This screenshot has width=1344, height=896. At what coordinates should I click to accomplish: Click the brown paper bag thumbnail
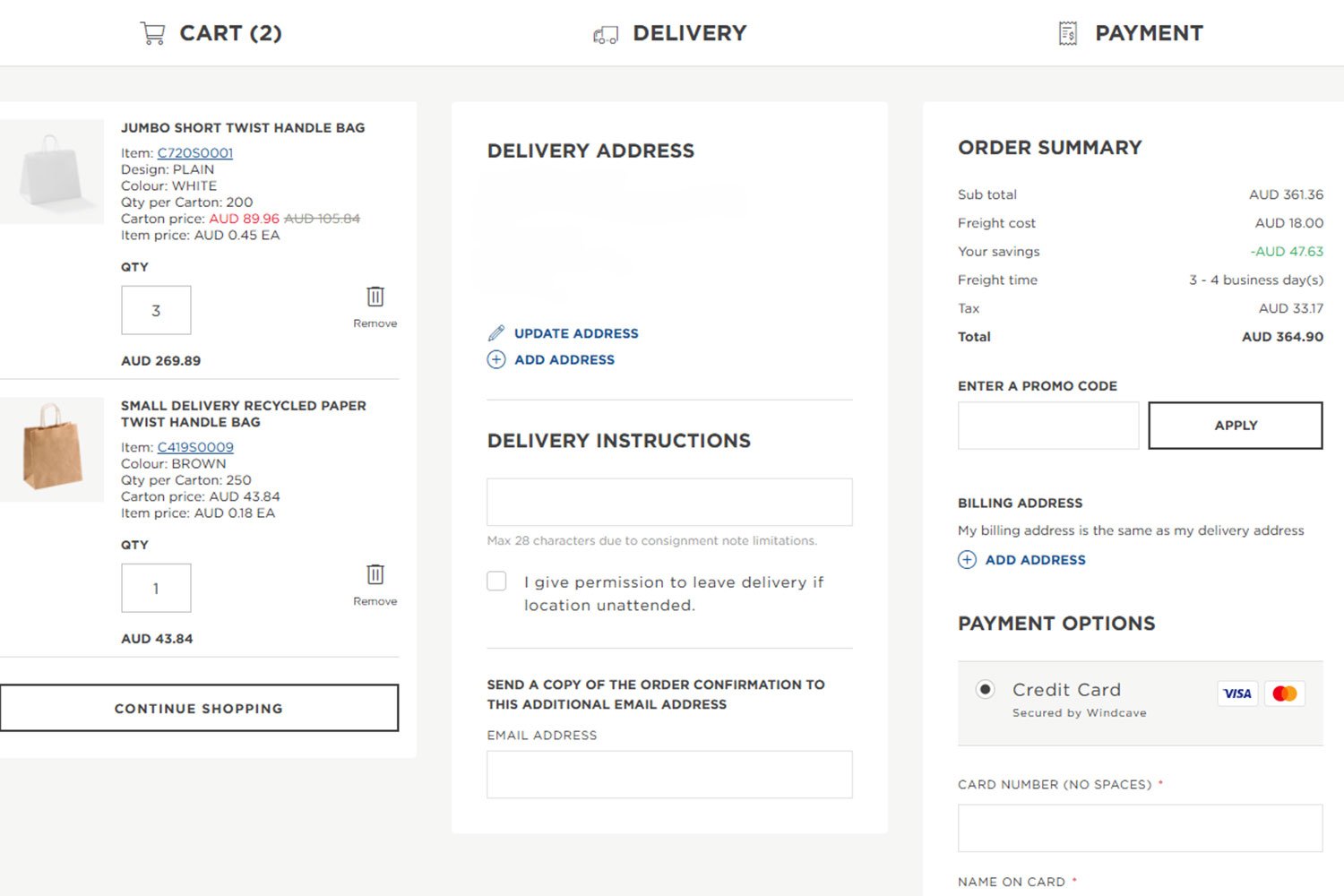[x=52, y=448]
